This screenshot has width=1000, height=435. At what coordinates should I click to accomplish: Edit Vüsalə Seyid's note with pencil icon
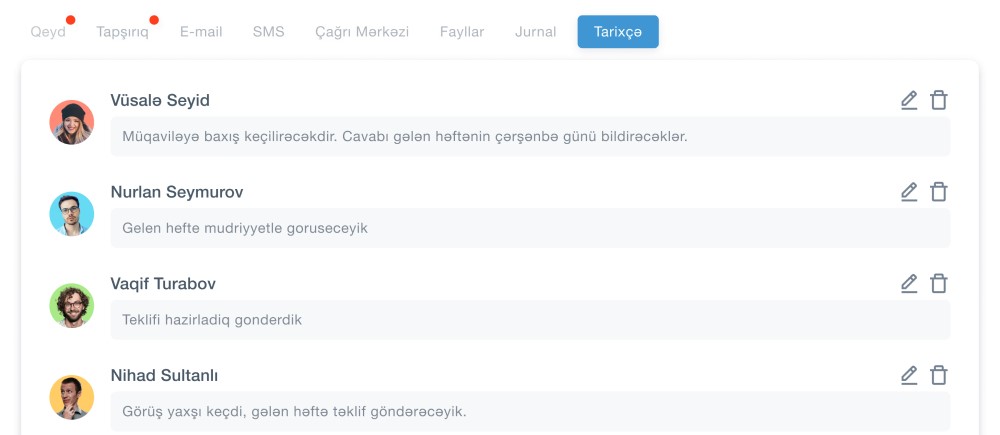point(908,100)
